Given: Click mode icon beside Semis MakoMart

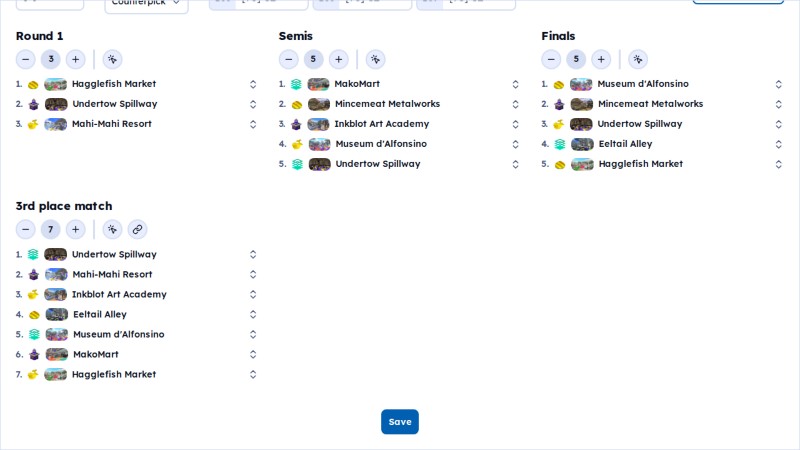Looking at the screenshot, I should pyautogui.click(x=296, y=84).
